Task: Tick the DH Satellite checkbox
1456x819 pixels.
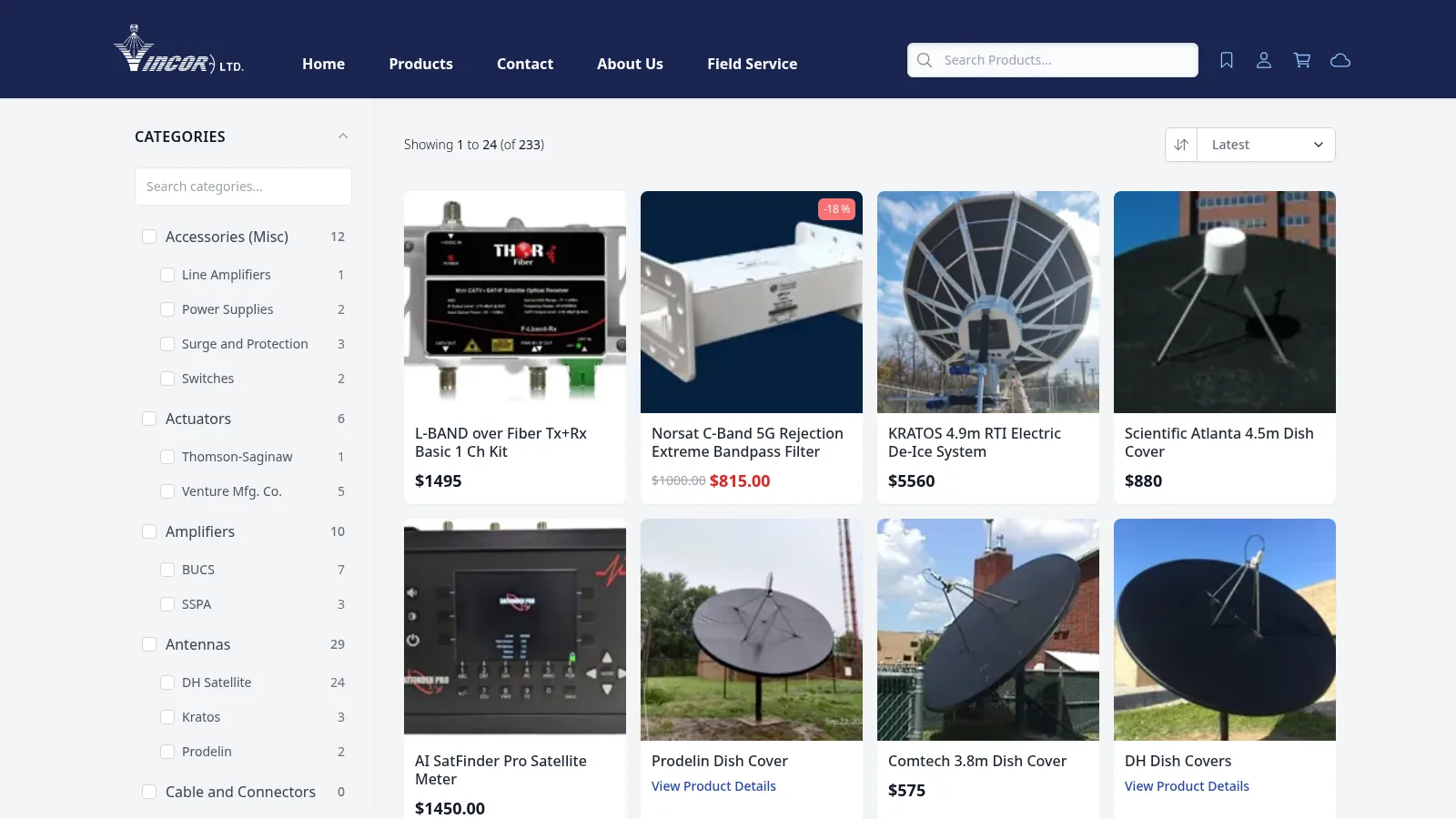Action: pos(167,682)
